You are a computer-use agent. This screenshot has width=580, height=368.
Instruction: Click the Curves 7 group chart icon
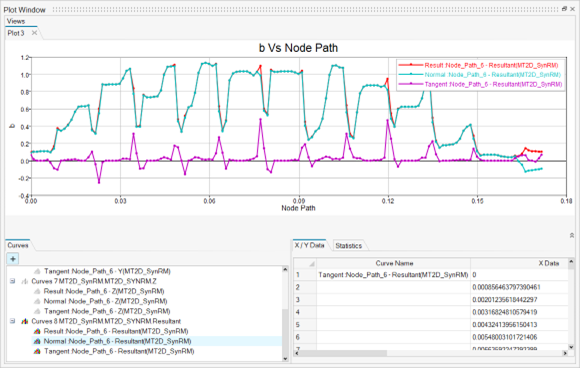click(x=24, y=281)
